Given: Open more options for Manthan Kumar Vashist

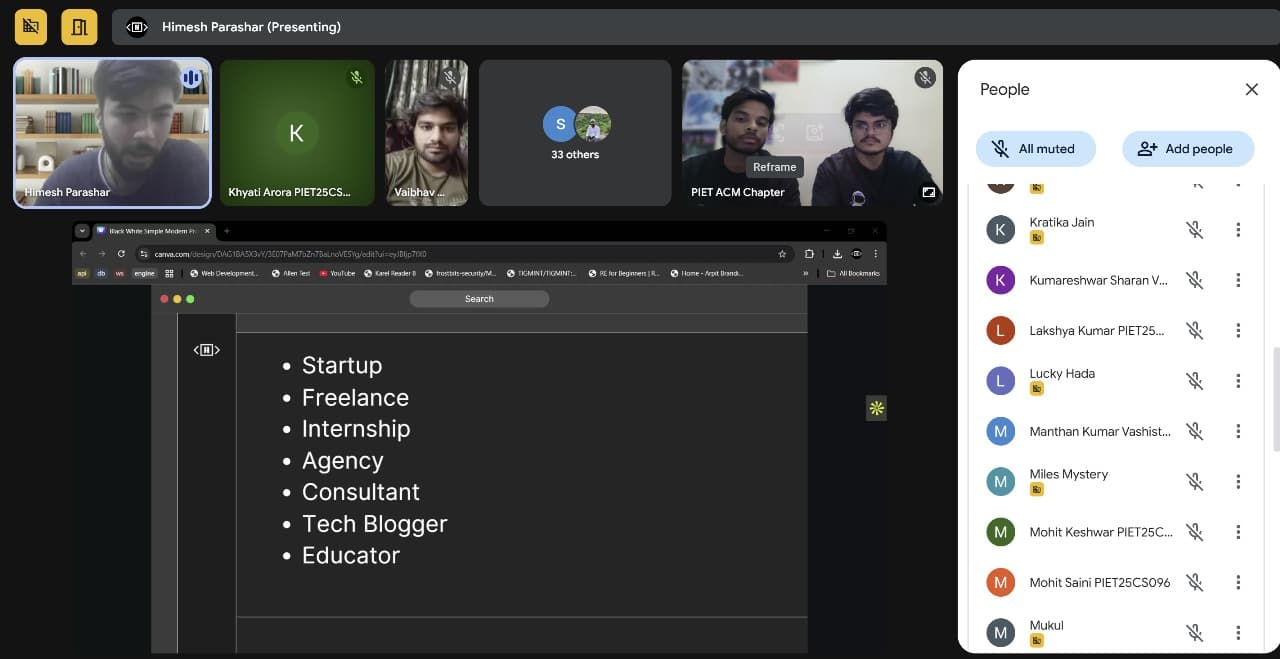Looking at the screenshot, I should [1238, 431].
